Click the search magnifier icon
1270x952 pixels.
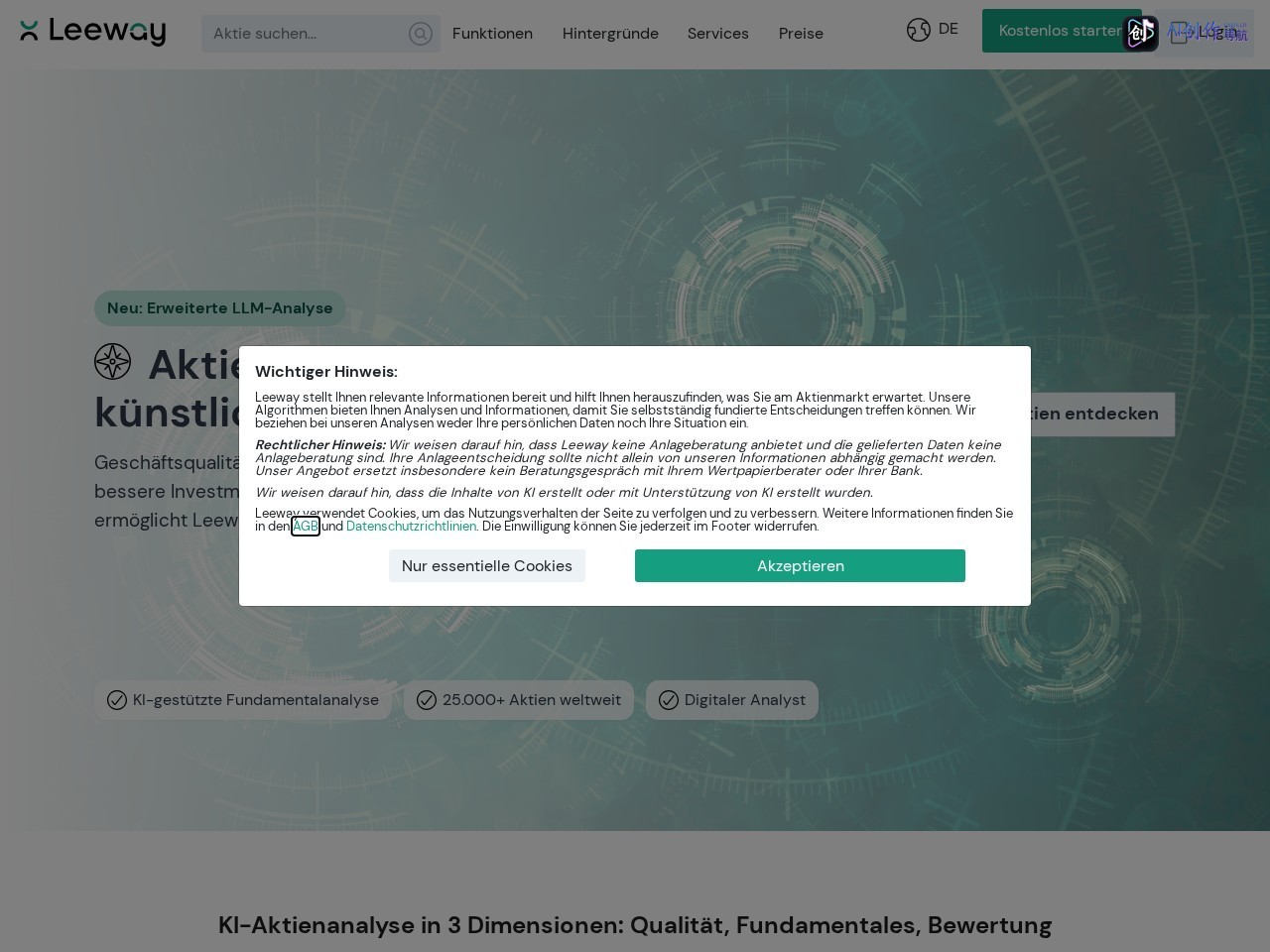pos(421,34)
